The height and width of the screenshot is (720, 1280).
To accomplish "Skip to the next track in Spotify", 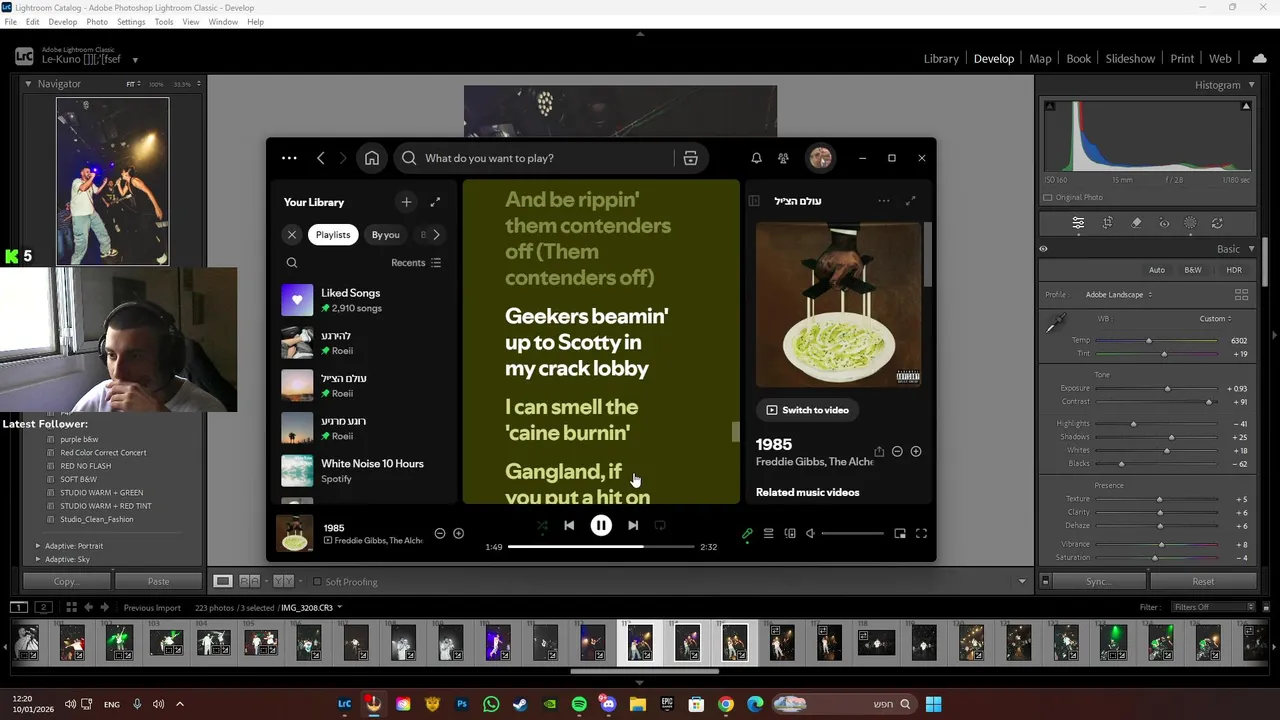I will (x=633, y=525).
